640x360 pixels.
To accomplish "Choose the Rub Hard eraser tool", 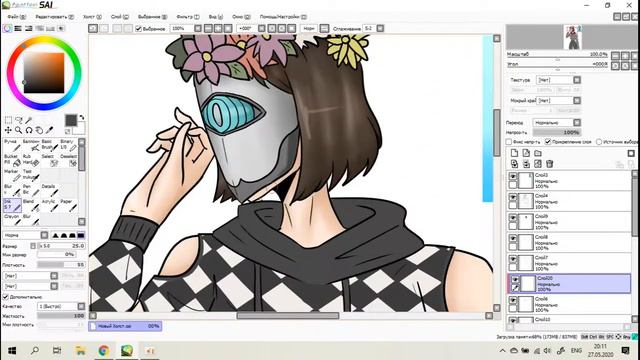I will click(31, 160).
